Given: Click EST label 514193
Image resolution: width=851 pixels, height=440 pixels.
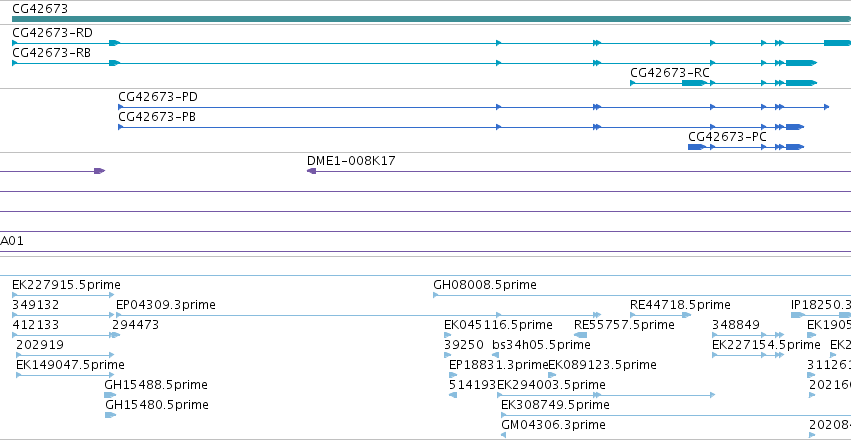Looking at the screenshot, I should (x=473, y=385).
